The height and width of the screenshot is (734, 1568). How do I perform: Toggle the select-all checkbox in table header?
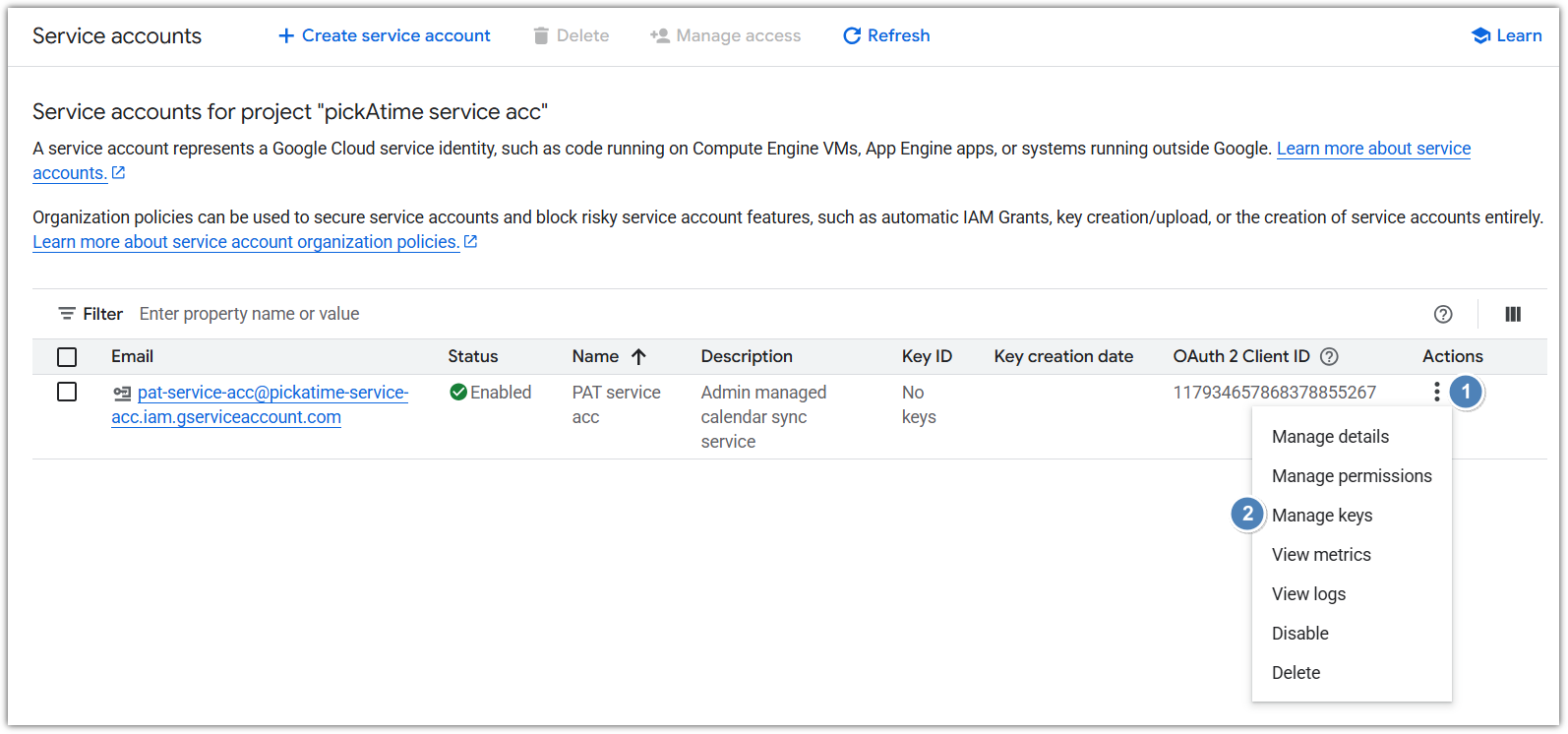pyautogui.click(x=67, y=357)
